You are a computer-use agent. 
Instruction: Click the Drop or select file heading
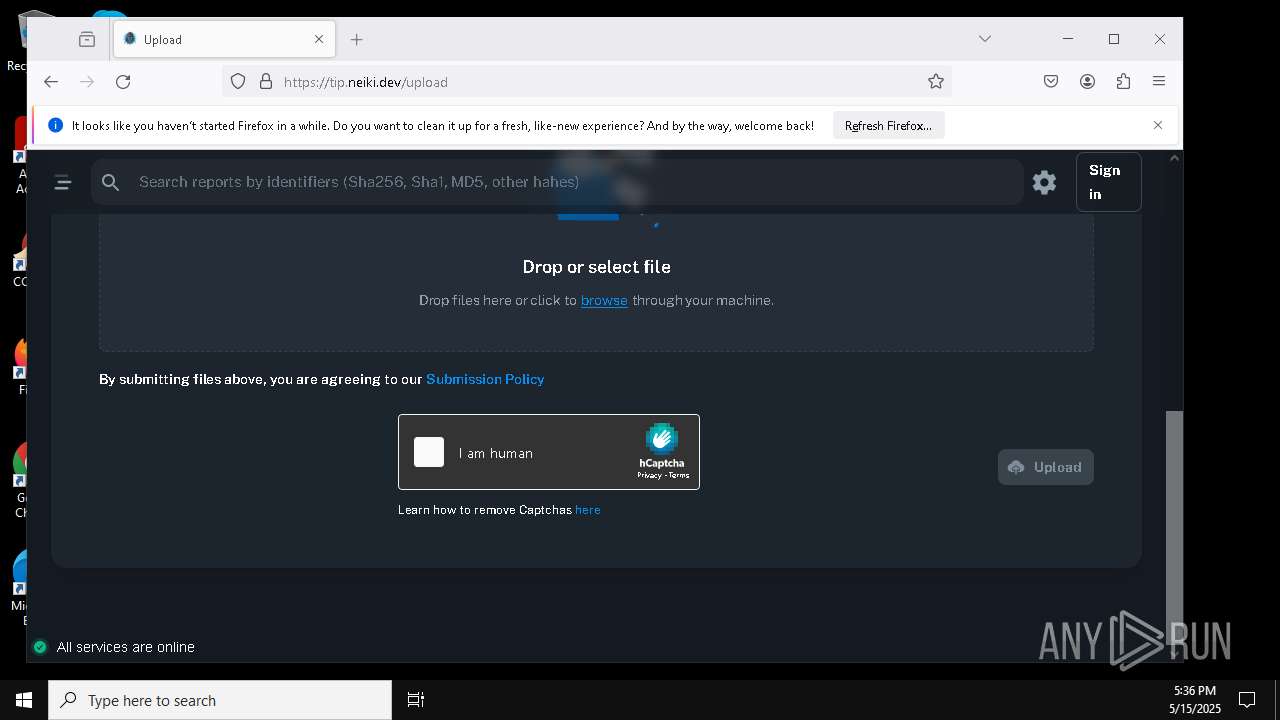pos(596,267)
